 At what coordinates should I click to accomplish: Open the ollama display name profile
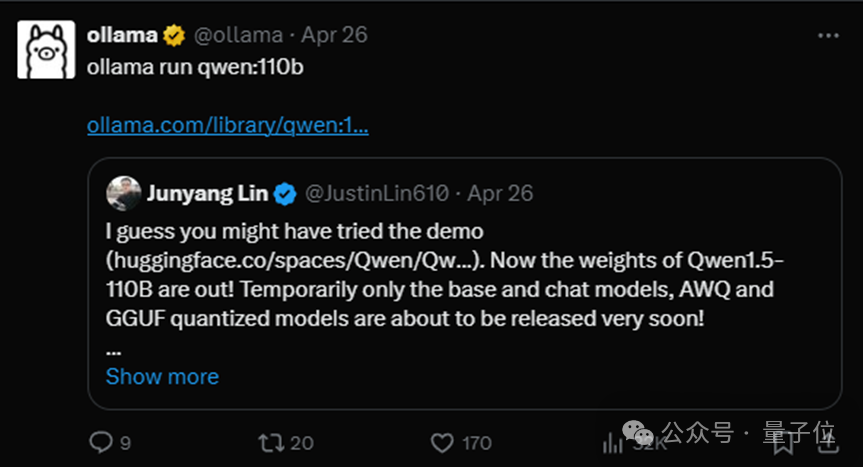click(x=122, y=36)
